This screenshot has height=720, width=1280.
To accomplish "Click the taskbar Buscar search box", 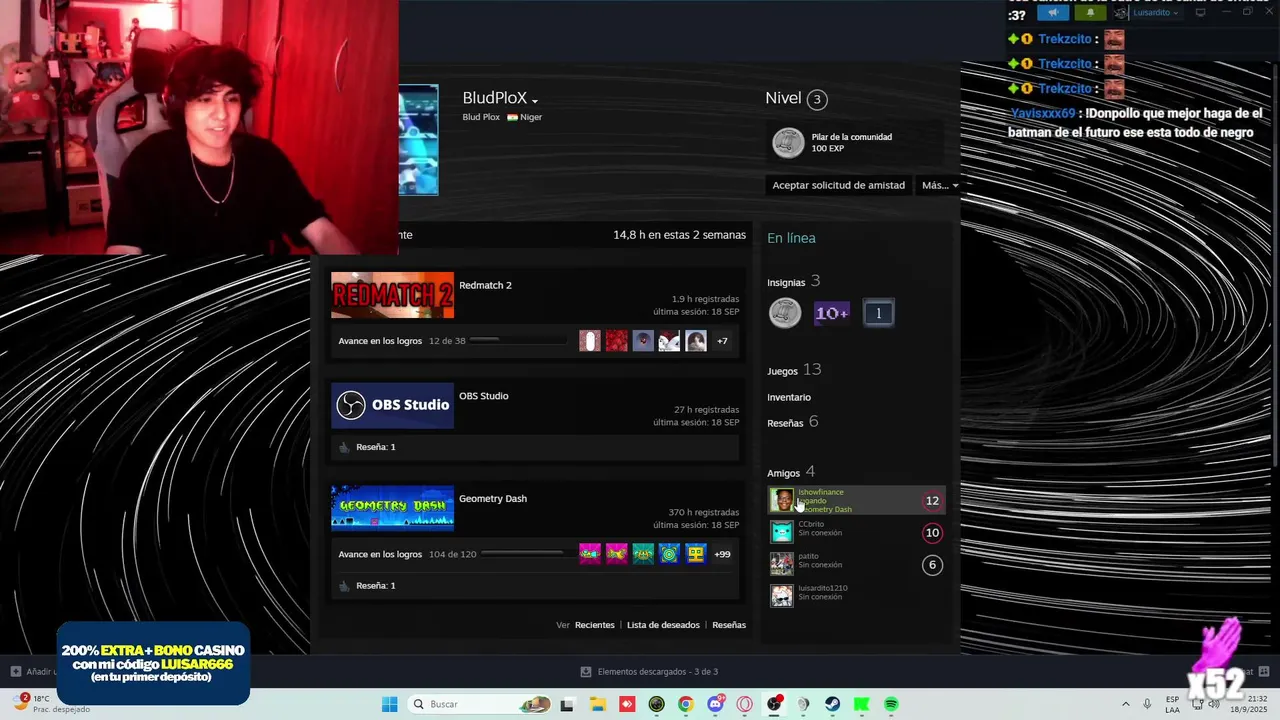I will [480, 704].
